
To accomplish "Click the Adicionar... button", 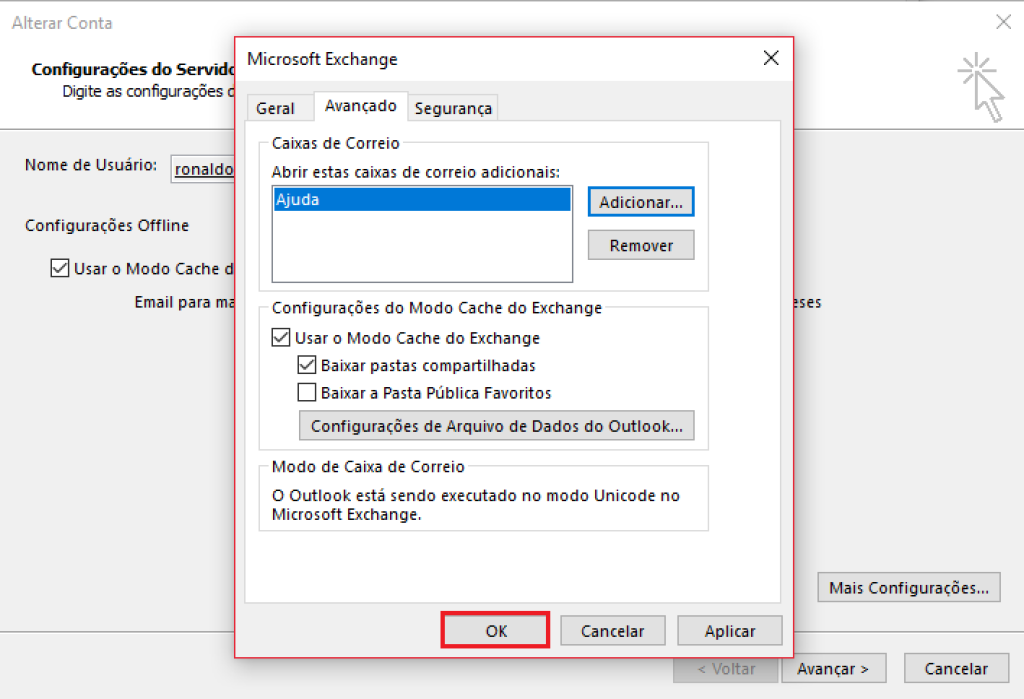I will coord(641,202).
